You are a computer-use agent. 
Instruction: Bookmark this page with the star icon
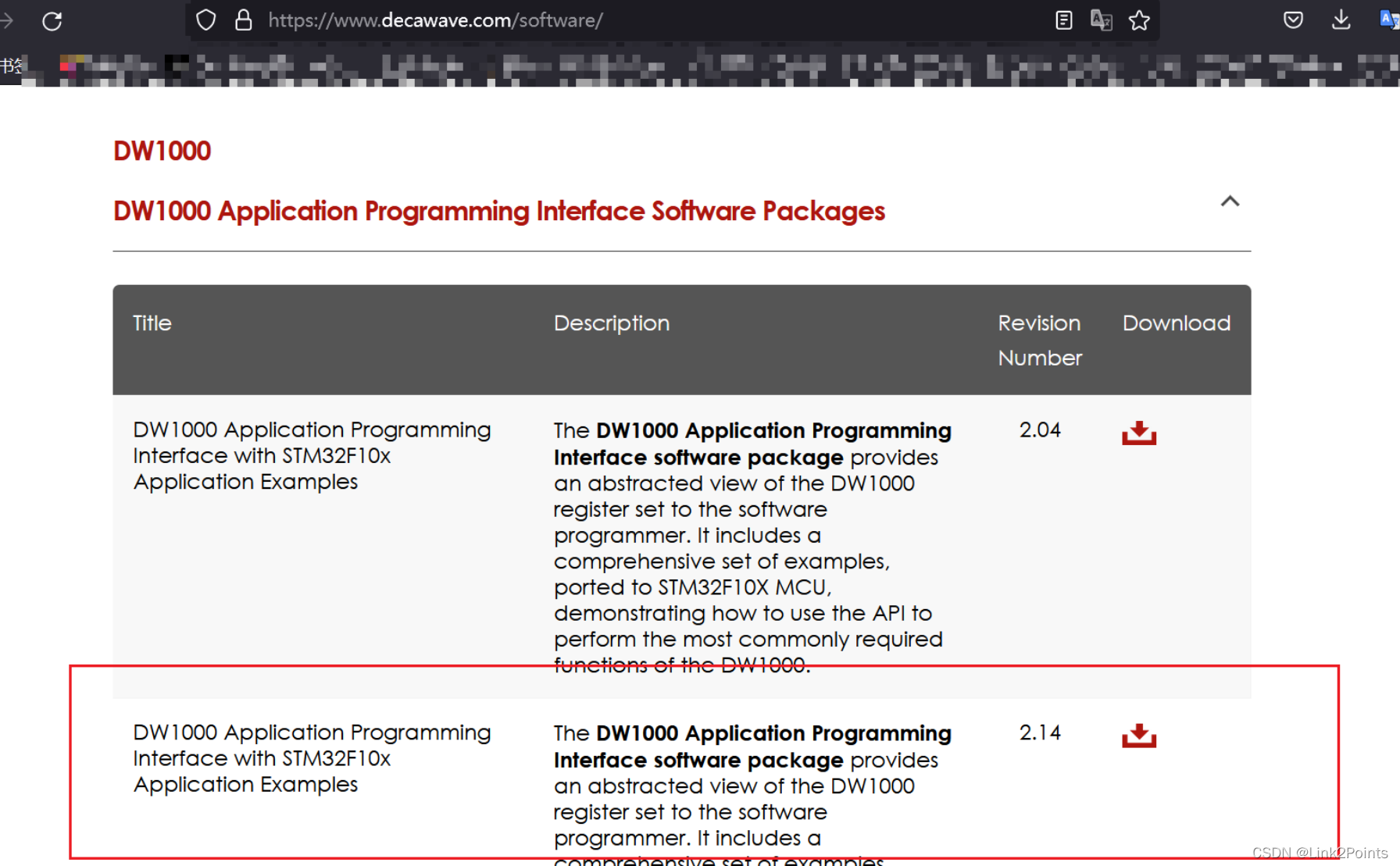click(x=1139, y=20)
